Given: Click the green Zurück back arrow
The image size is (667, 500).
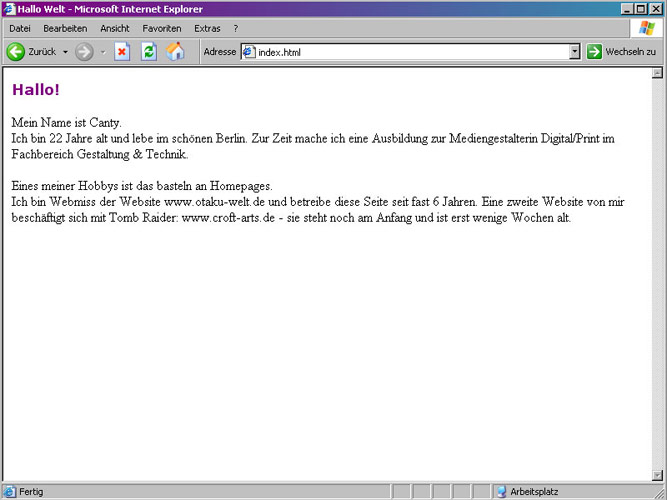Looking at the screenshot, I should click(x=16, y=52).
